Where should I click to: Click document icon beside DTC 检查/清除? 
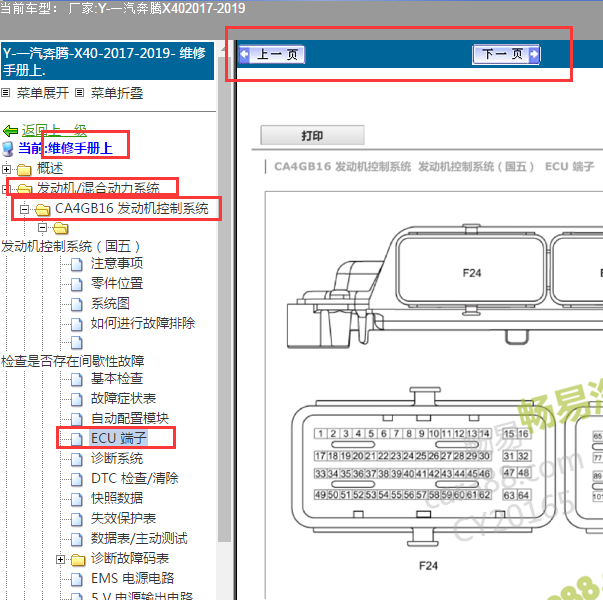[77, 479]
